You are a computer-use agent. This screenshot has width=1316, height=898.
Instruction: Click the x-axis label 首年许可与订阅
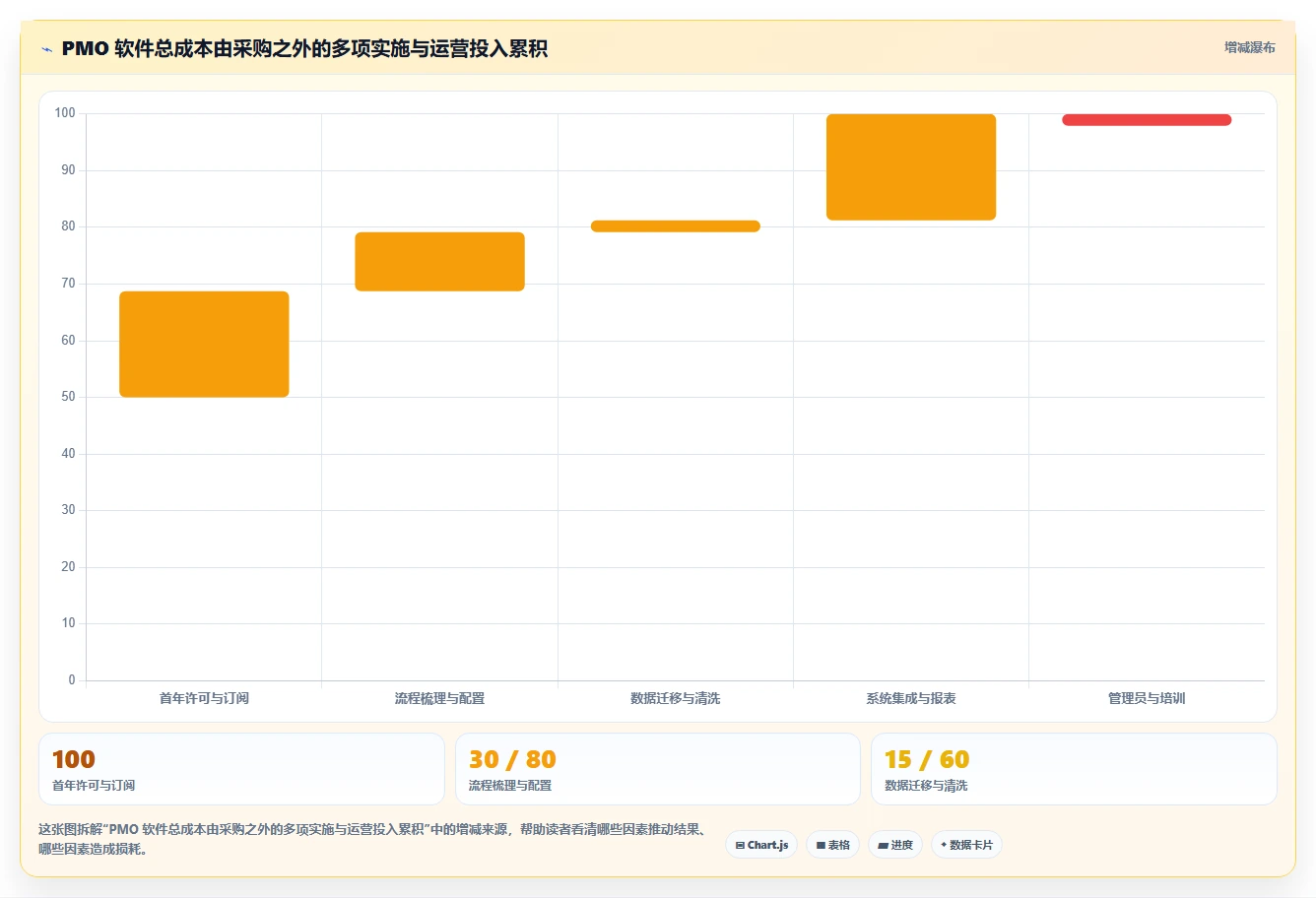204,698
